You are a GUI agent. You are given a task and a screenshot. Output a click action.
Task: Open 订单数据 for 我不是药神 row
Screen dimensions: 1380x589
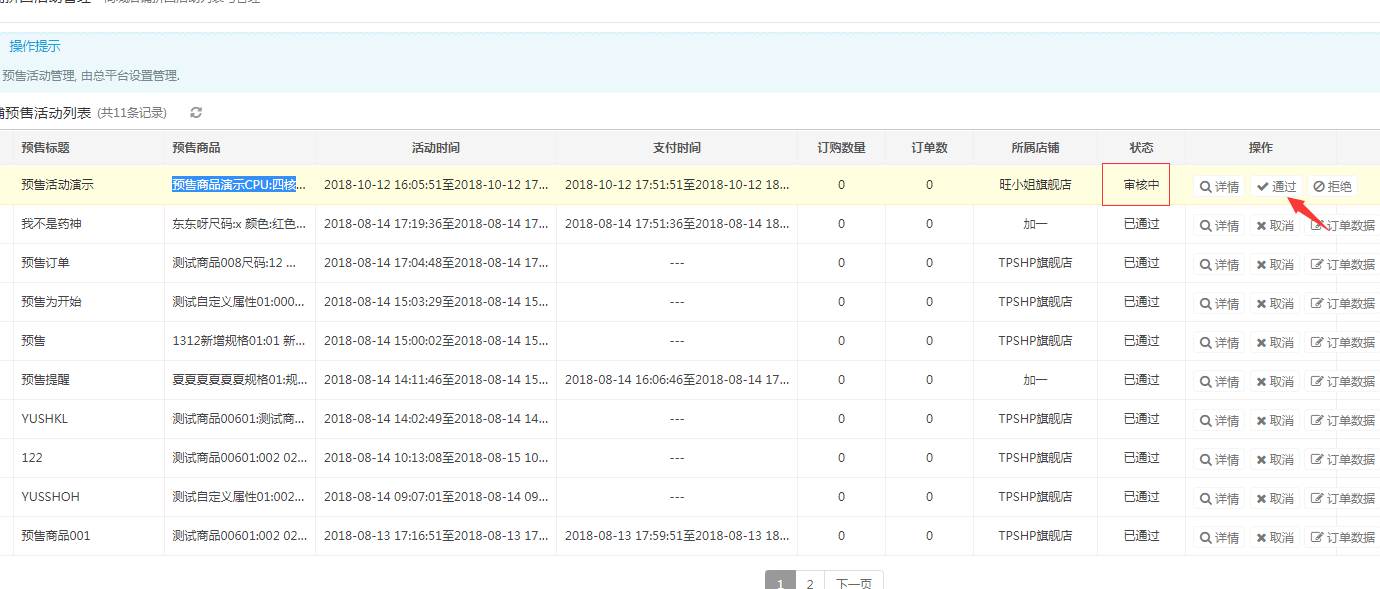[1342, 226]
